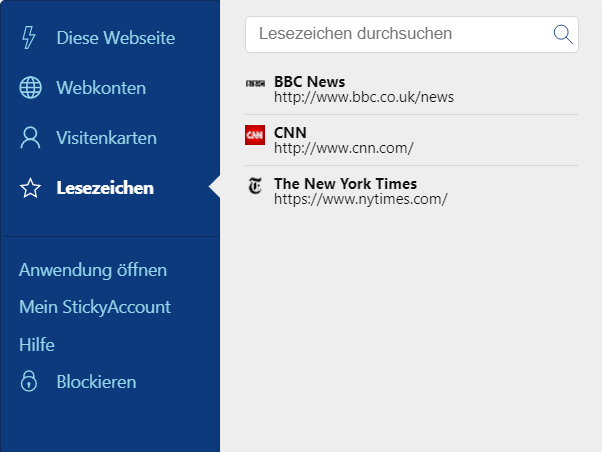Open the nytimes.com bookmark URL

click(361, 199)
